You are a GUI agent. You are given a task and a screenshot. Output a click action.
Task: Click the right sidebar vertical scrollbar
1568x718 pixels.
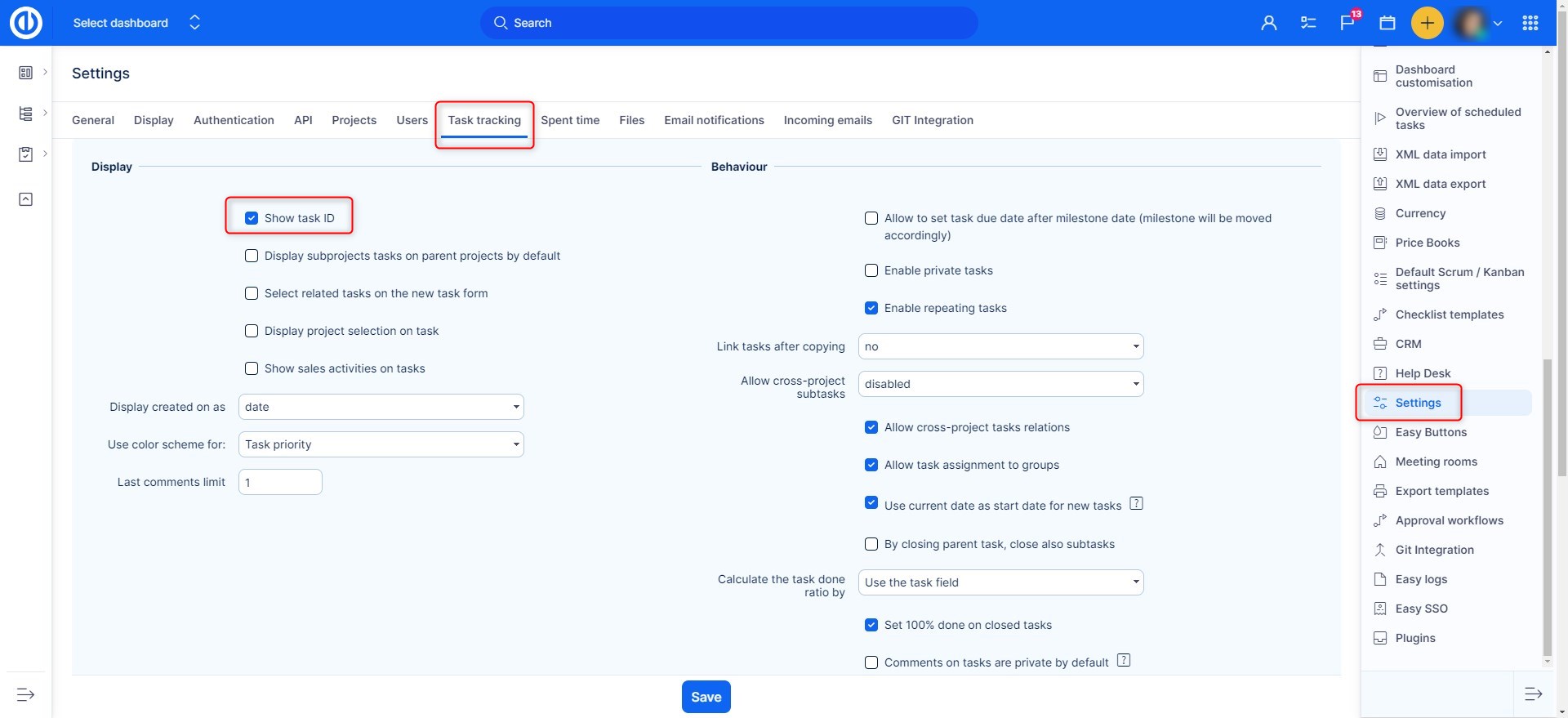[x=1547, y=506]
